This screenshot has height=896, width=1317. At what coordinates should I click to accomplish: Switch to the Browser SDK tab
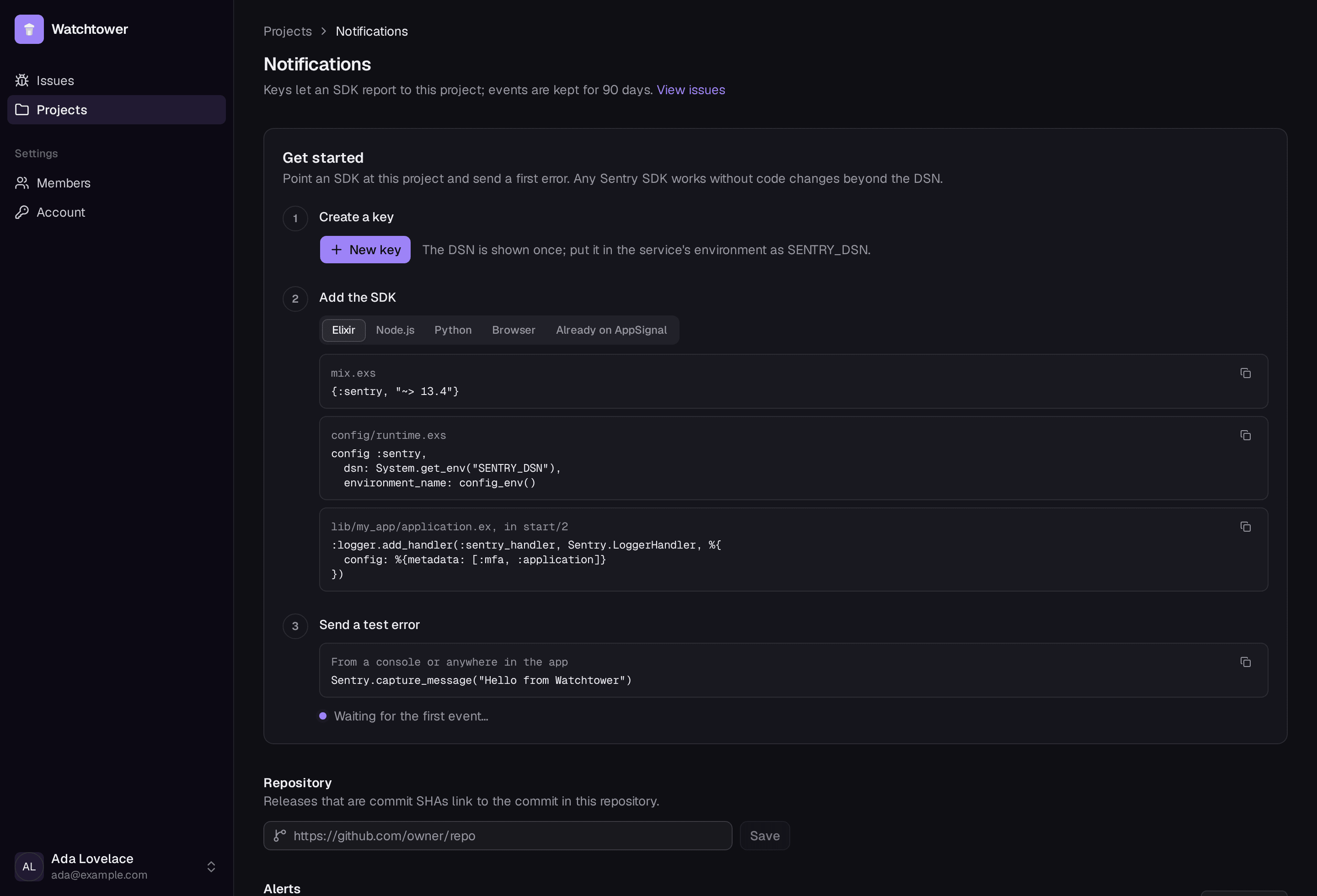(514, 330)
